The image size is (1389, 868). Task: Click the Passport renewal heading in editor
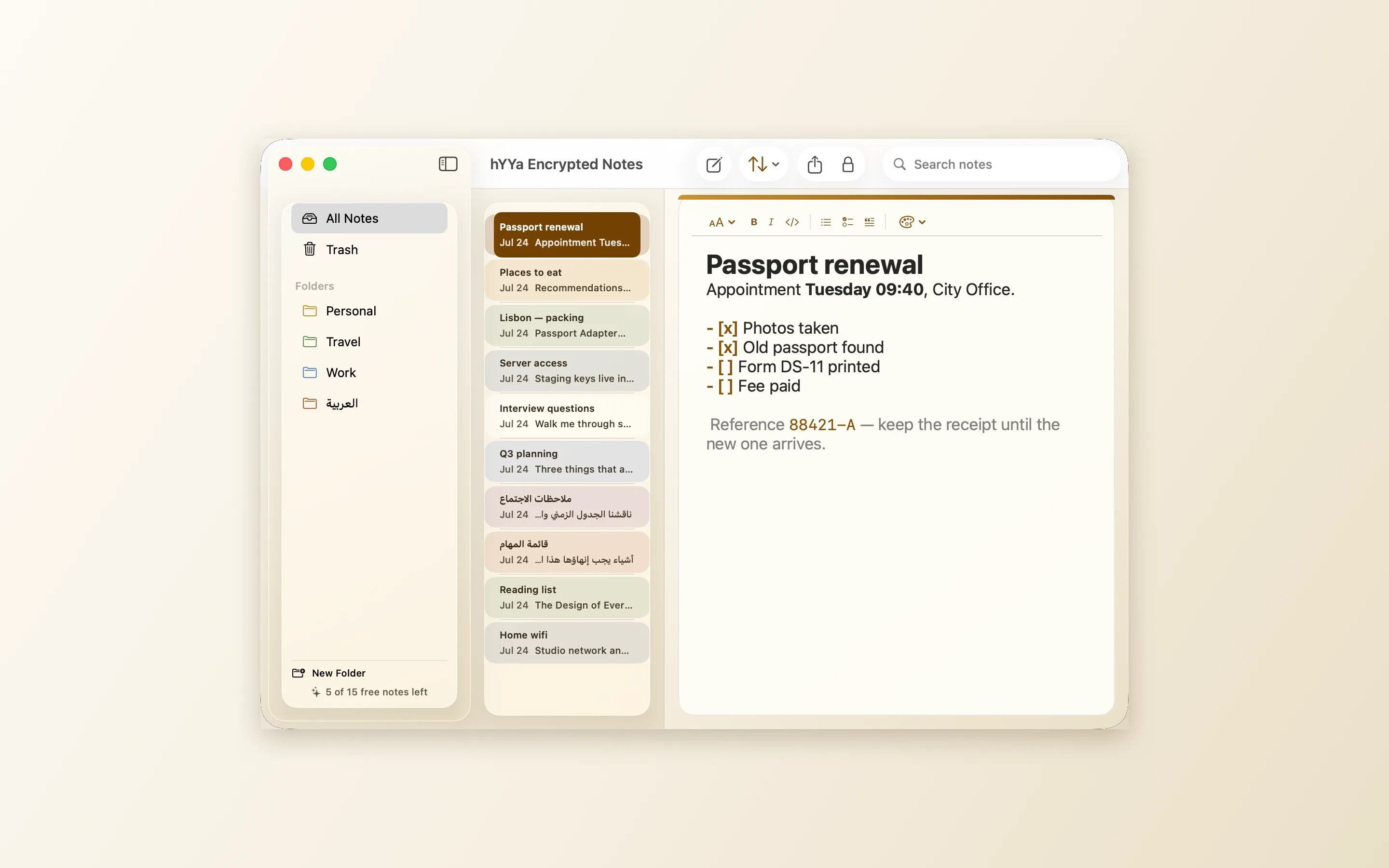pos(814,265)
